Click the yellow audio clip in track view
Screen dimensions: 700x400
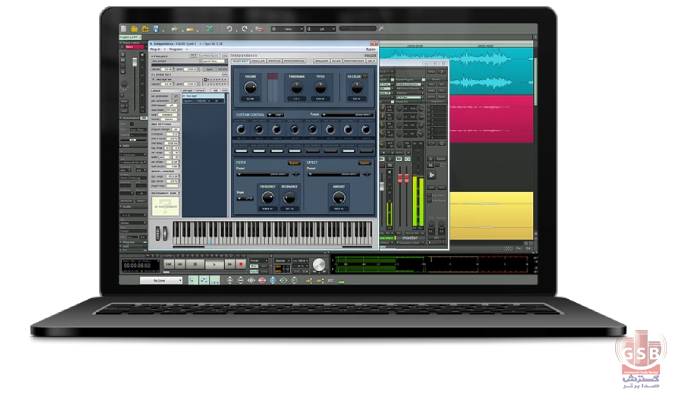click(491, 214)
